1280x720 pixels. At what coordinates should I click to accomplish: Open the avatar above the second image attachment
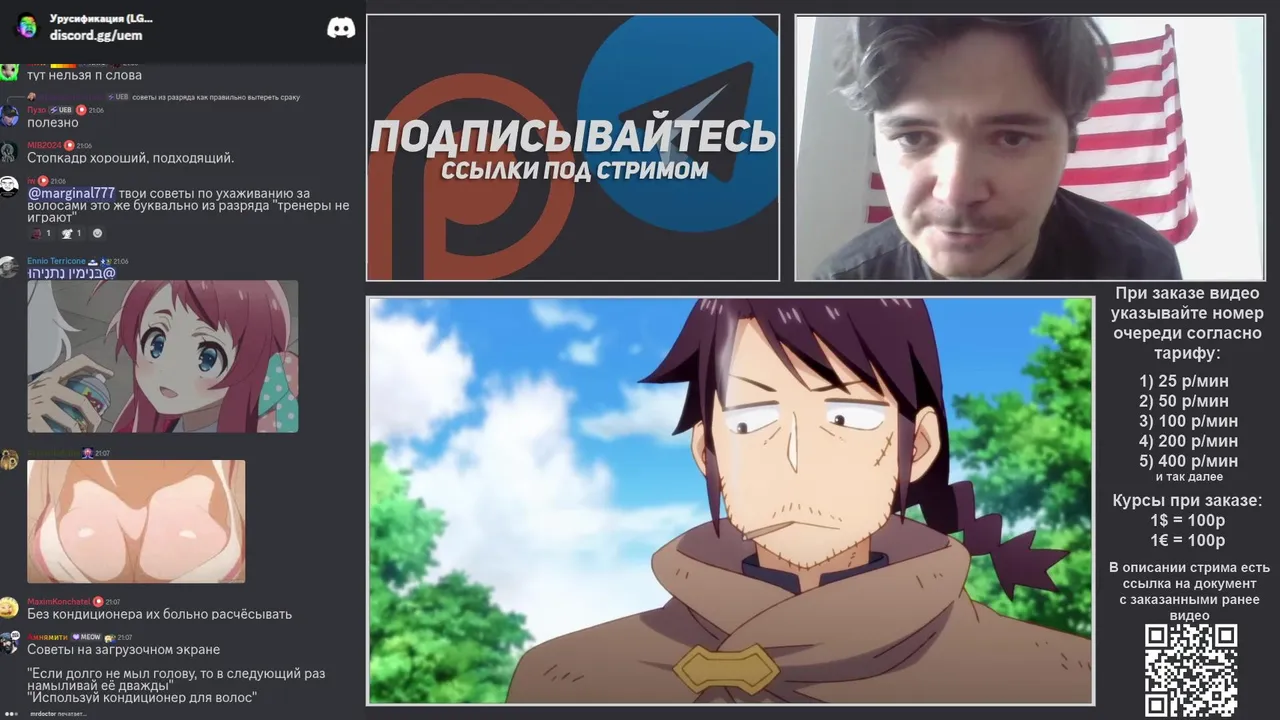click(9, 460)
